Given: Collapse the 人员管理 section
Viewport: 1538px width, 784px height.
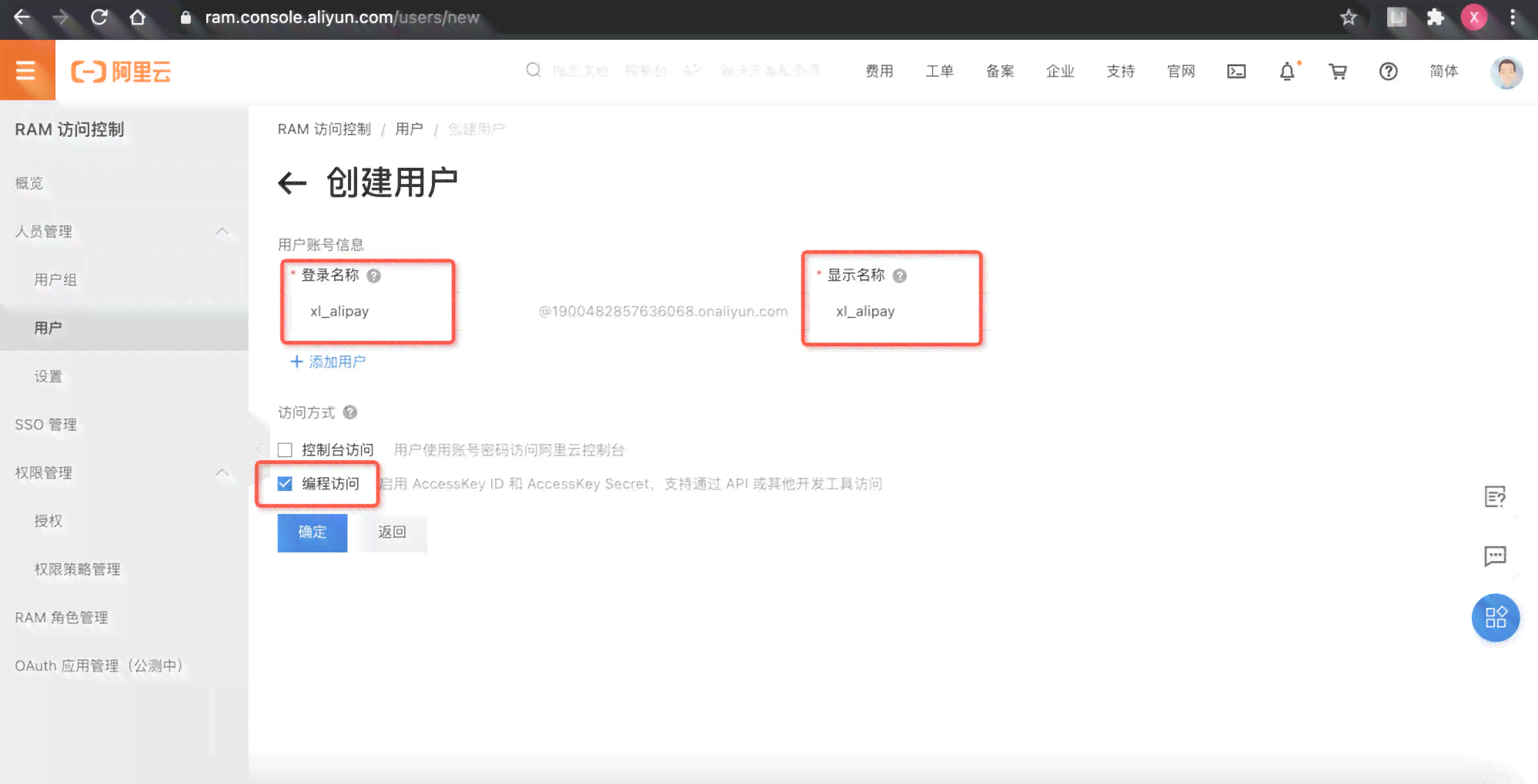Looking at the screenshot, I should (222, 232).
